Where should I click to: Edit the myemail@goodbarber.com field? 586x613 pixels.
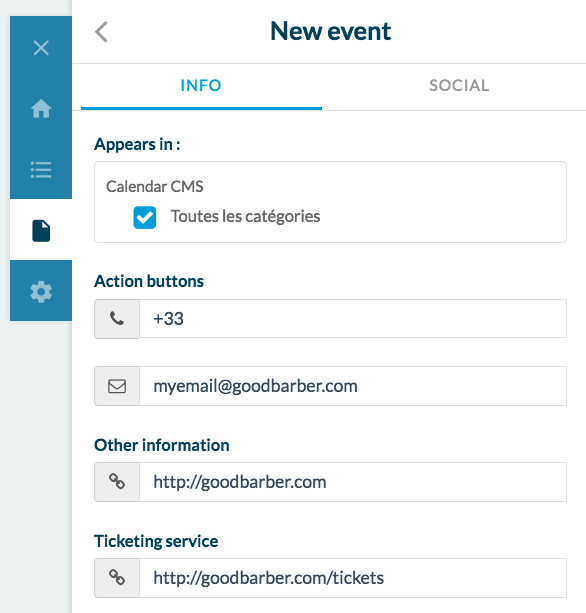(353, 386)
